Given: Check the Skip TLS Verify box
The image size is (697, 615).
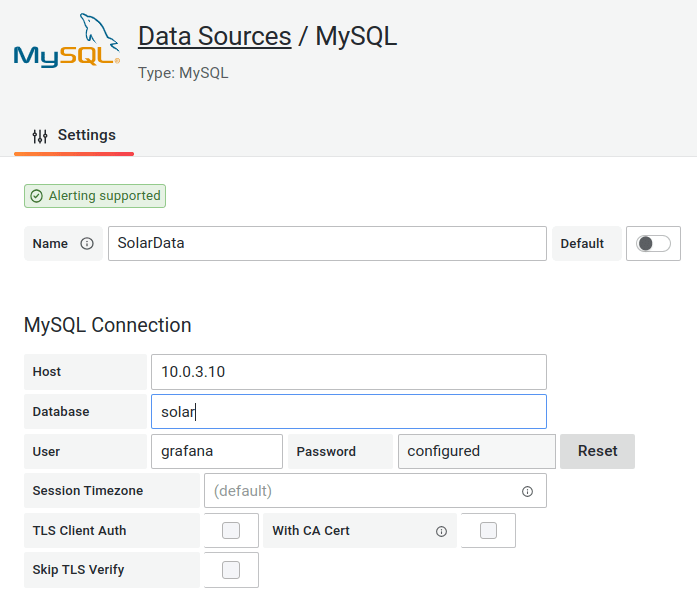Looking at the screenshot, I should 231,570.
